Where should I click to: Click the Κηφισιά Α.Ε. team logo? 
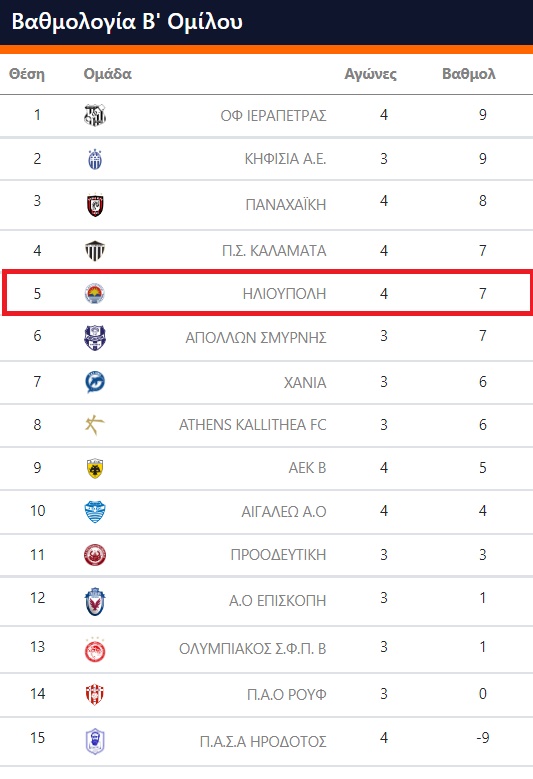click(x=95, y=159)
